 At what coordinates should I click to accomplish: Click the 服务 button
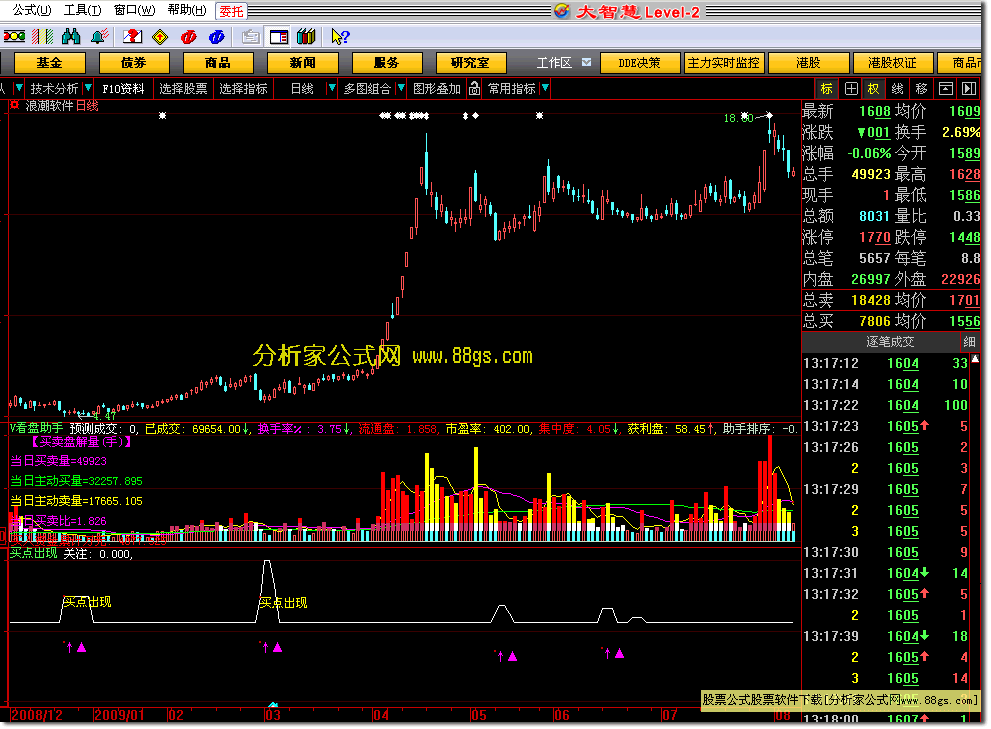coord(387,63)
